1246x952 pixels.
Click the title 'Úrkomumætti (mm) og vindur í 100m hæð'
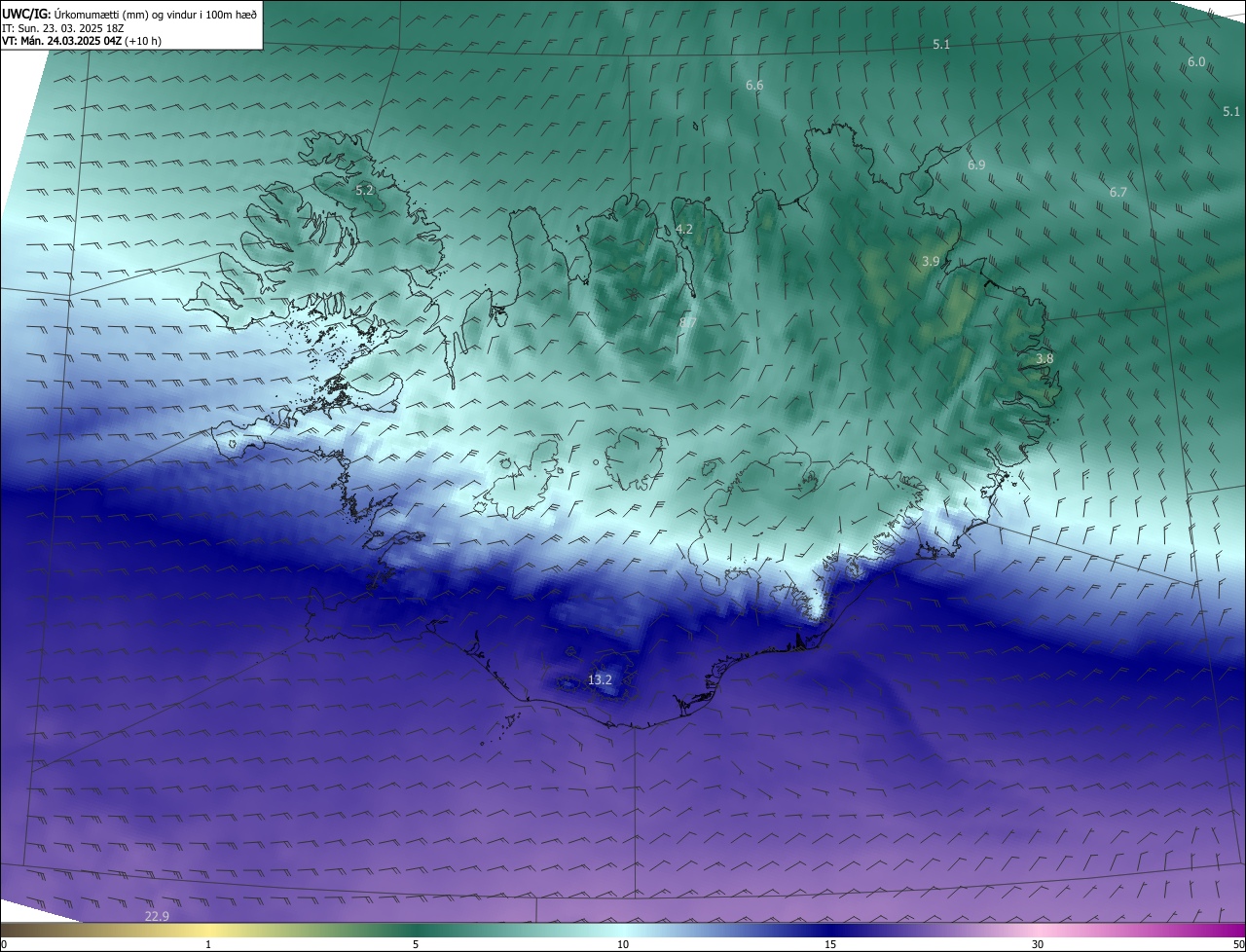point(156,14)
